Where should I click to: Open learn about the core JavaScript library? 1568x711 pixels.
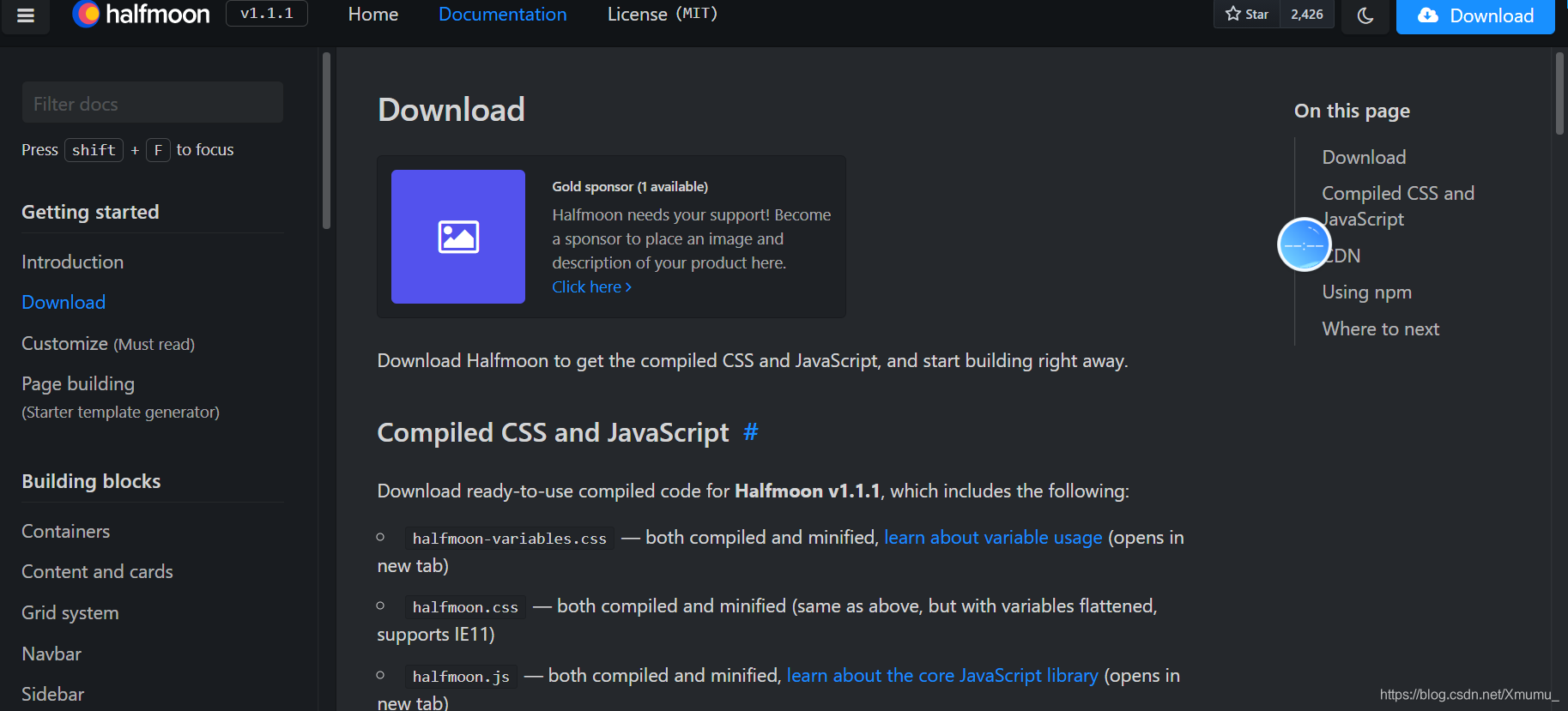[942, 675]
